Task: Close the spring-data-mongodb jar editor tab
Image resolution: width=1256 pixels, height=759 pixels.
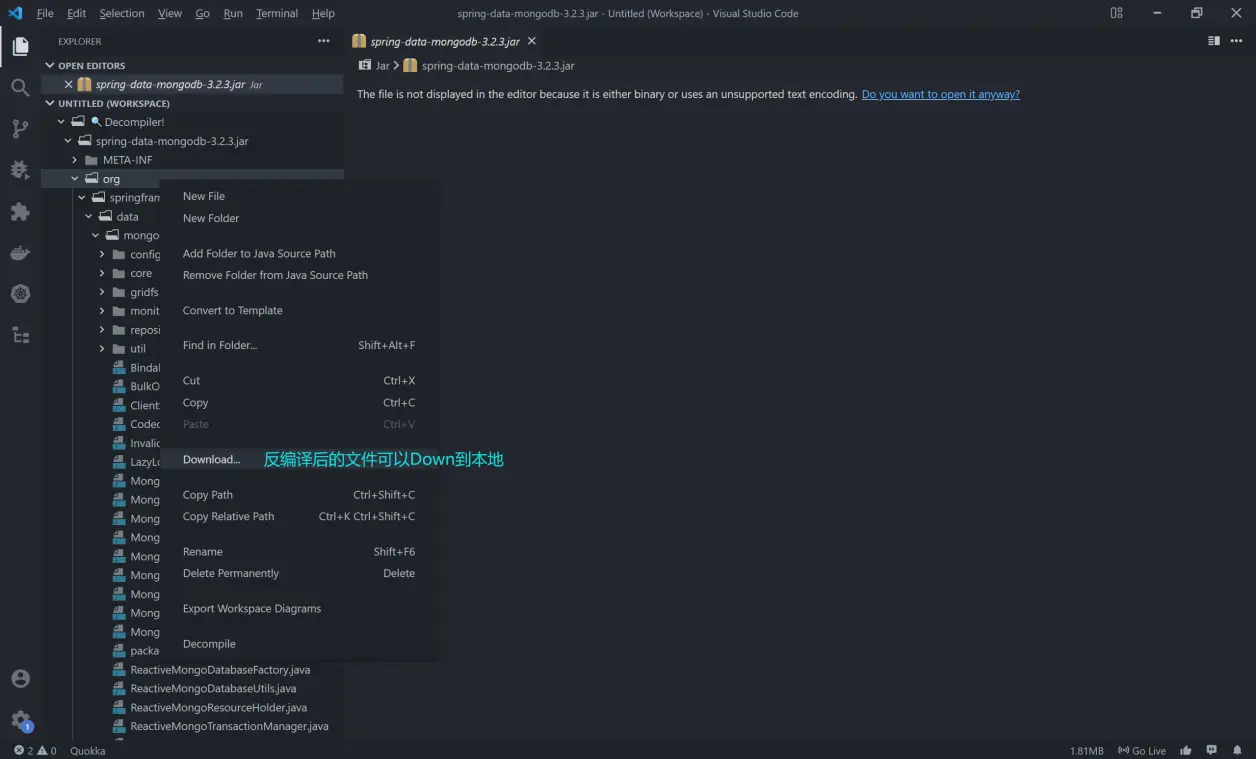Action: [x=532, y=41]
